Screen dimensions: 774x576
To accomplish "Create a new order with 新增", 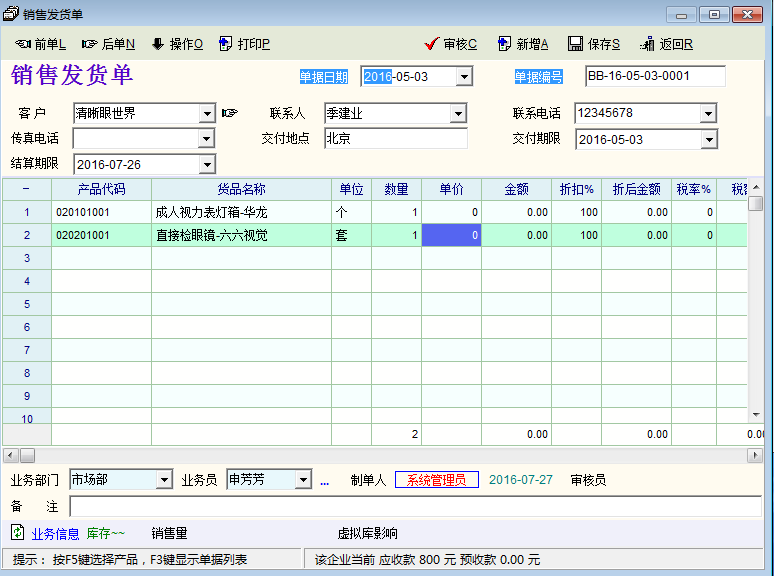I will point(505,44).
